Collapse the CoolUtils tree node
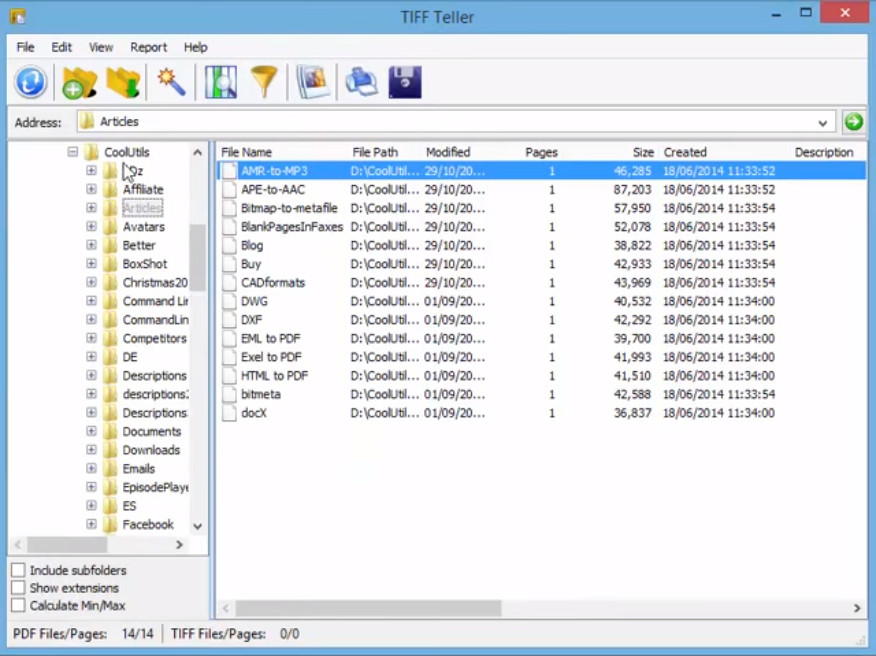The width and height of the screenshot is (876, 656). point(73,151)
